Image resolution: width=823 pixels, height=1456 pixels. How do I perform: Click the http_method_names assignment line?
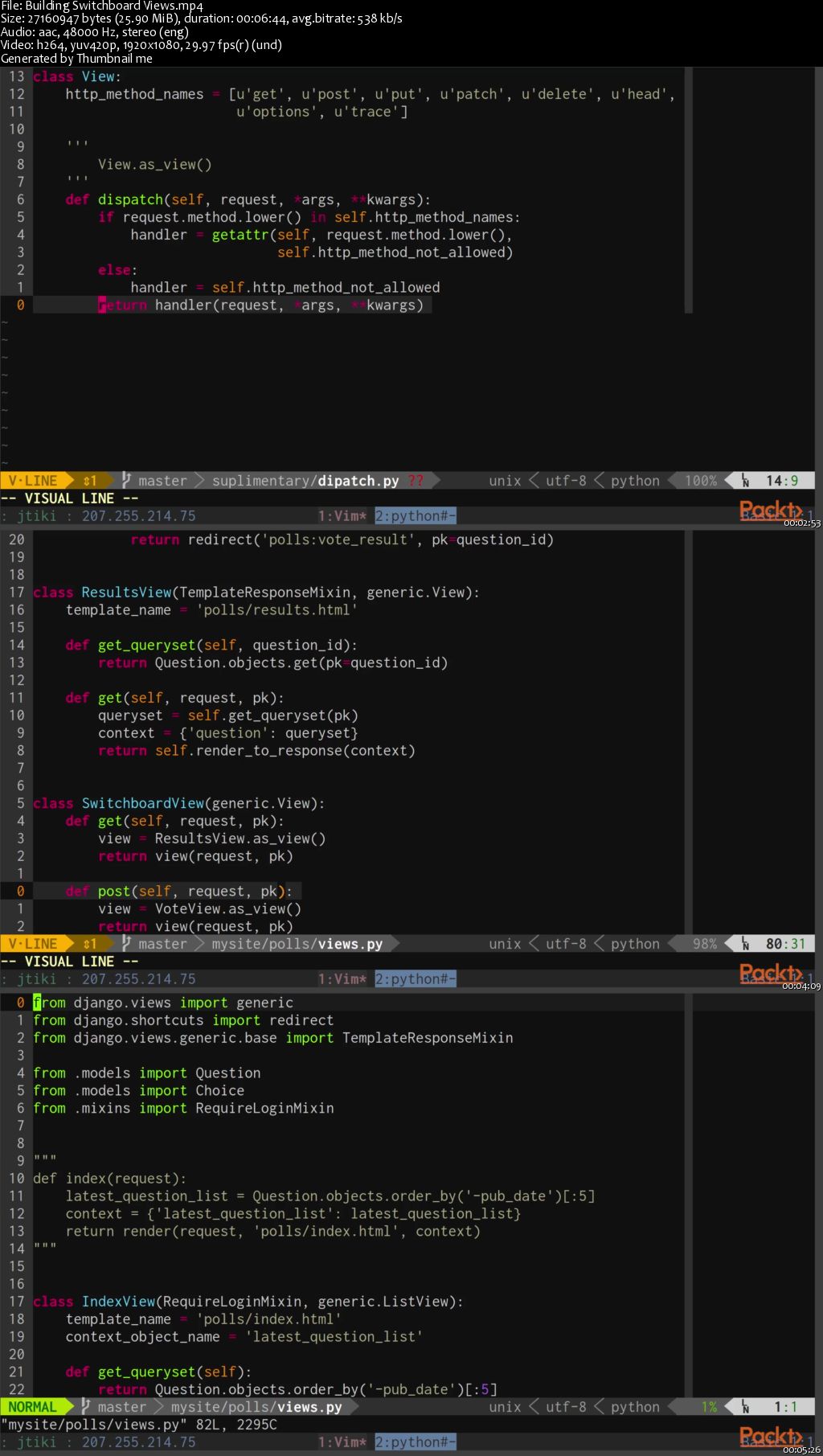tap(370, 94)
